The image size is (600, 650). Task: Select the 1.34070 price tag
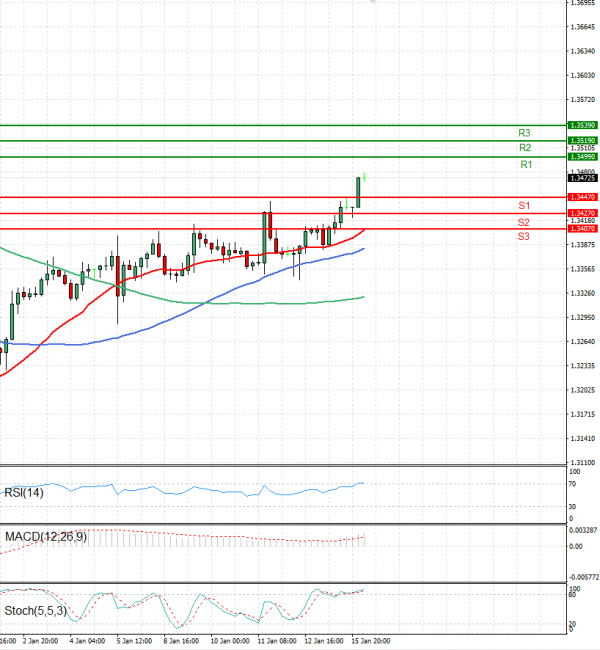(583, 229)
